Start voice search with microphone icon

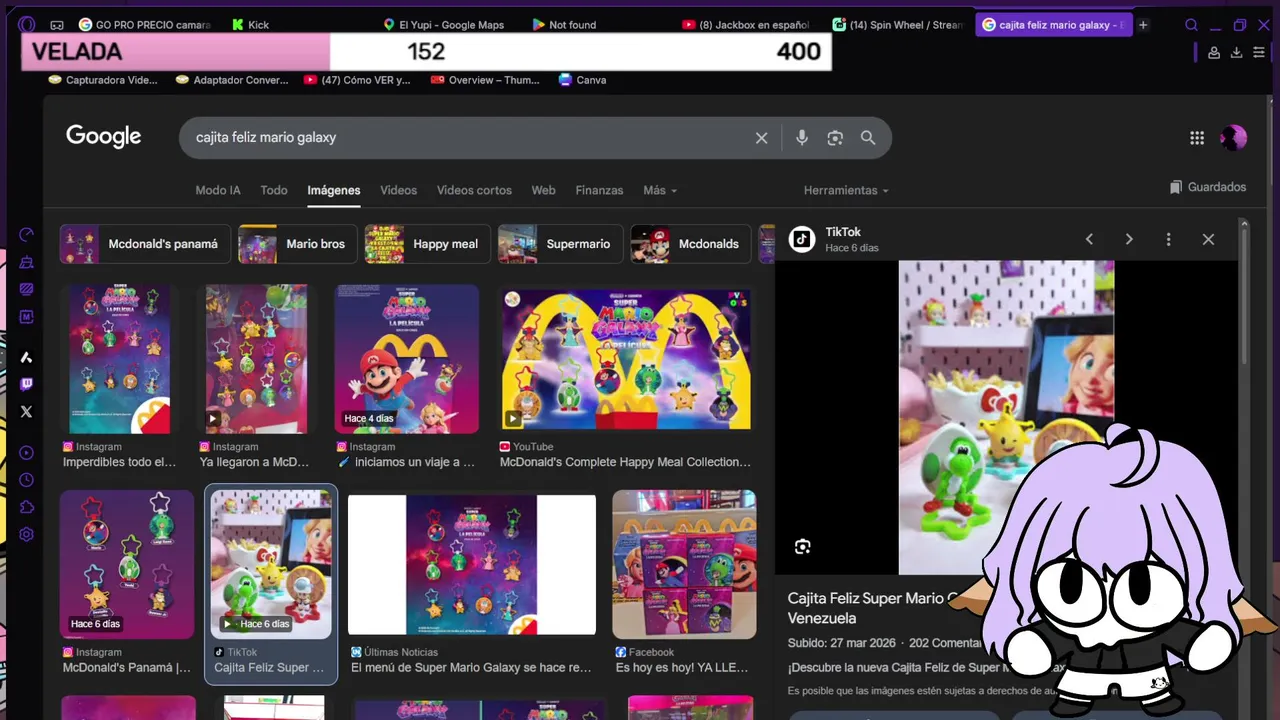[x=801, y=138]
